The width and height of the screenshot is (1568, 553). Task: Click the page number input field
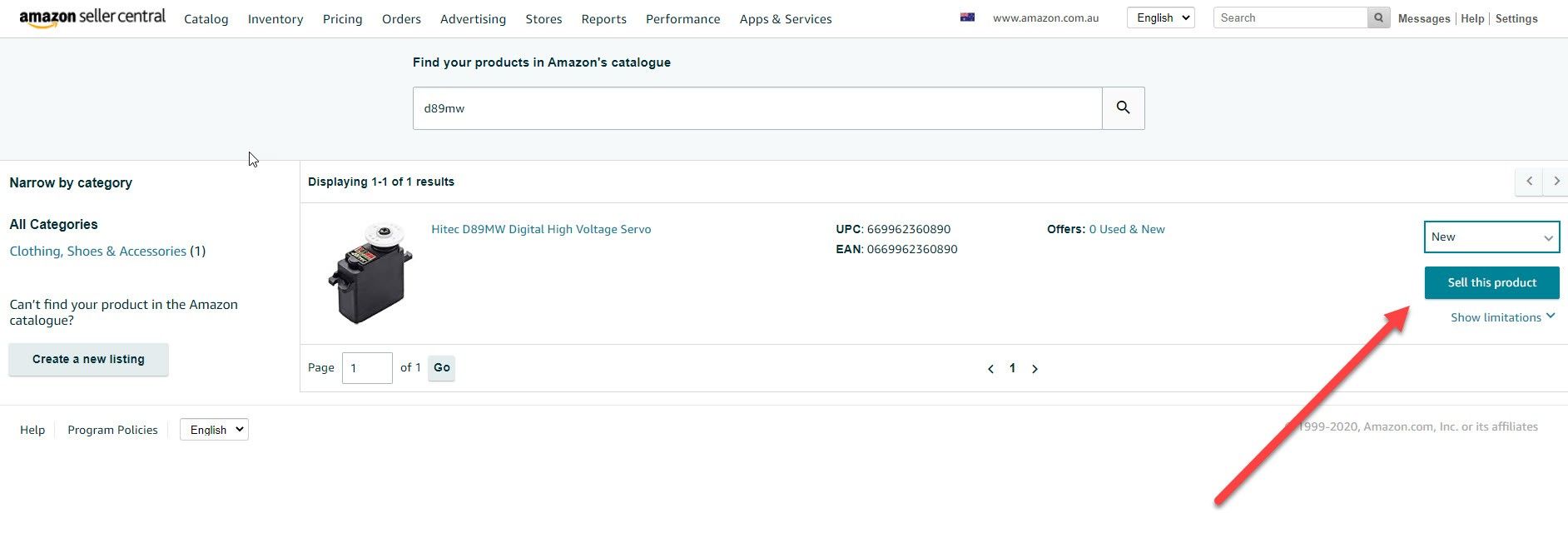[367, 367]
